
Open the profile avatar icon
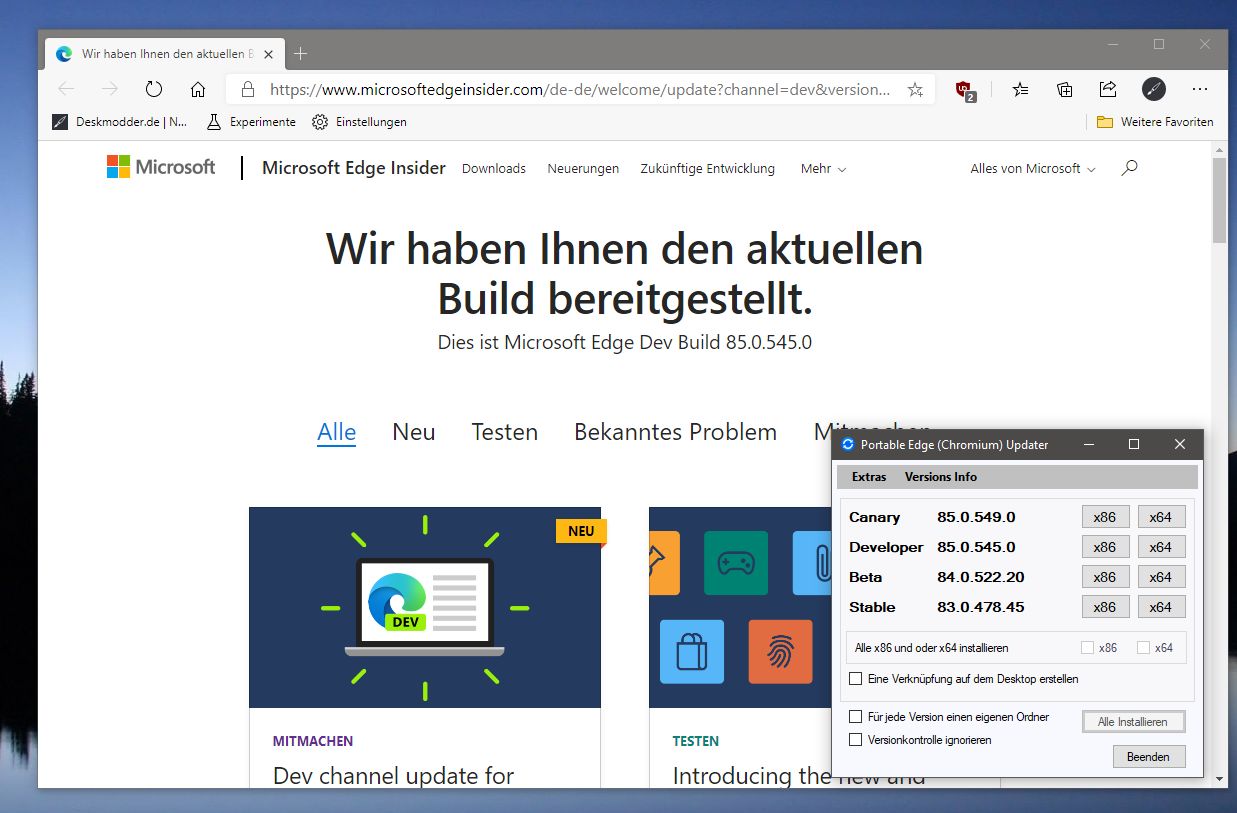point(1154,89)
